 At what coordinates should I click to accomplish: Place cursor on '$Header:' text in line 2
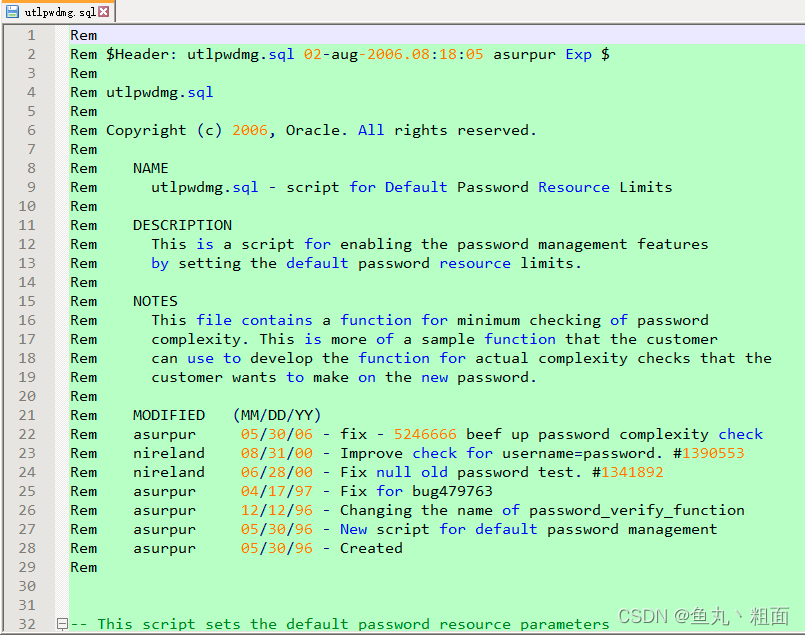[x=142, y=54]
